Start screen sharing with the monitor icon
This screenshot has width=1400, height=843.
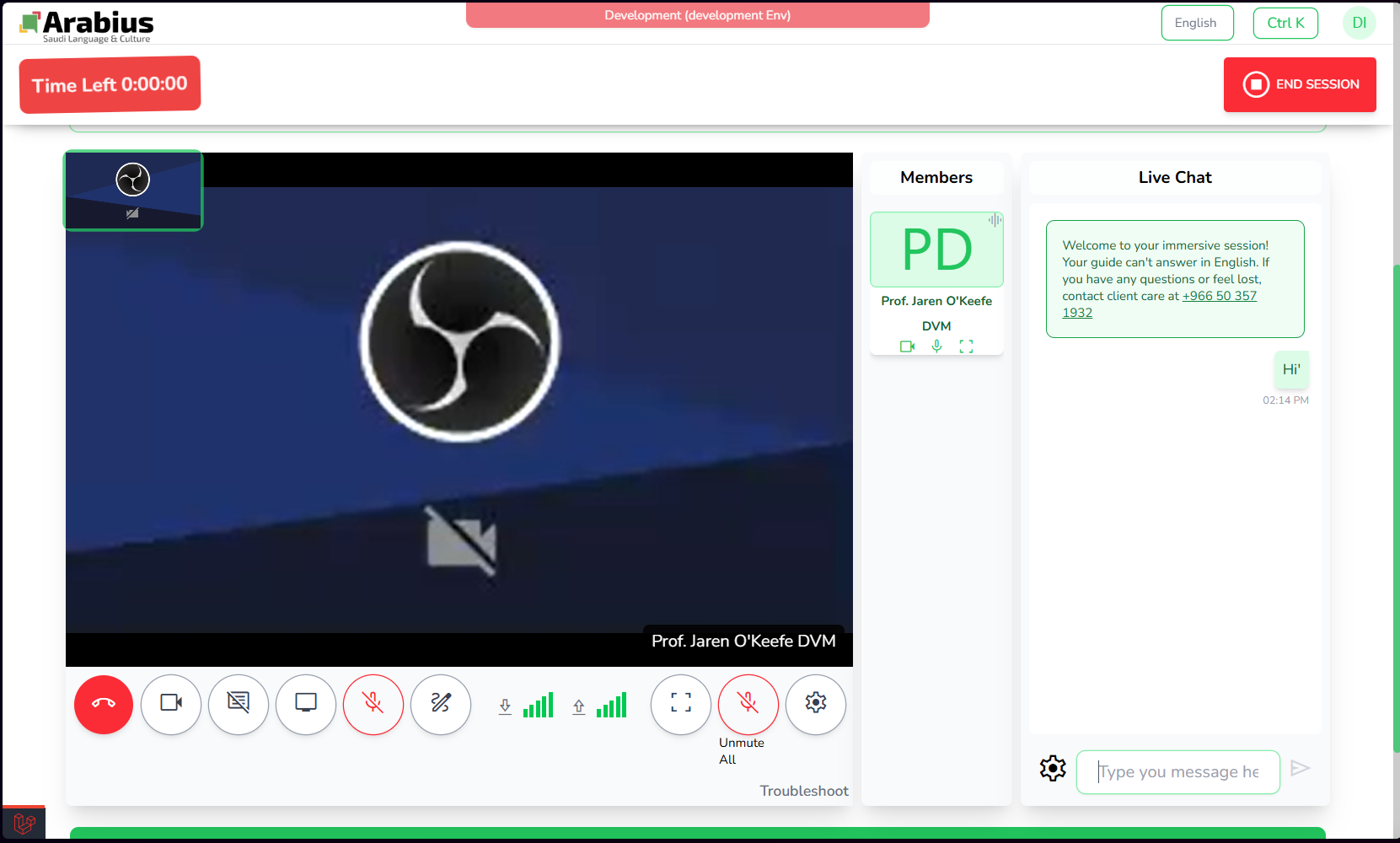click(x=306, y=704)
